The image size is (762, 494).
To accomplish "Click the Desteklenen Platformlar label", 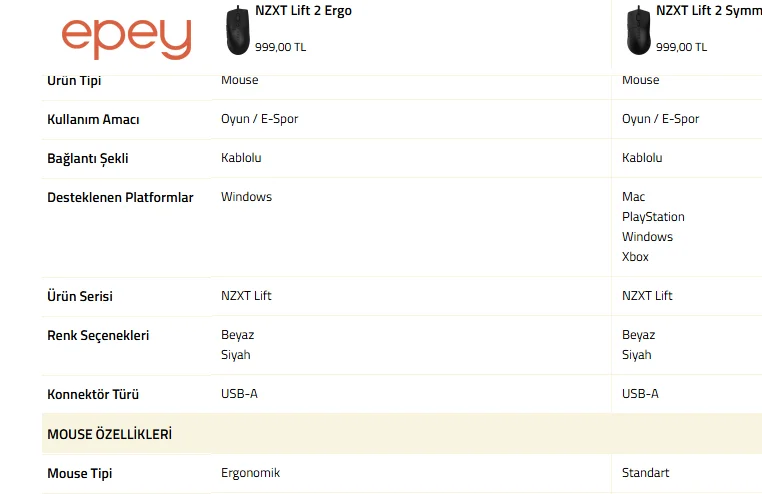I will click(121, 198).
